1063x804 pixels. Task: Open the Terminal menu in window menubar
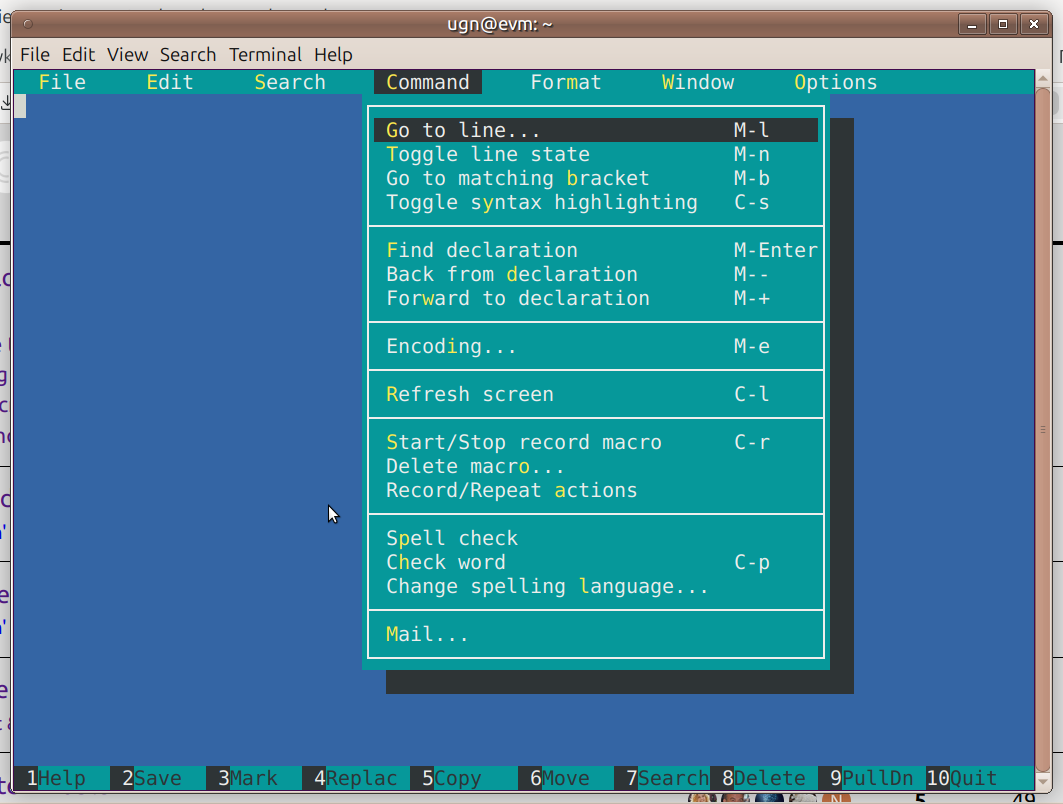265,55
